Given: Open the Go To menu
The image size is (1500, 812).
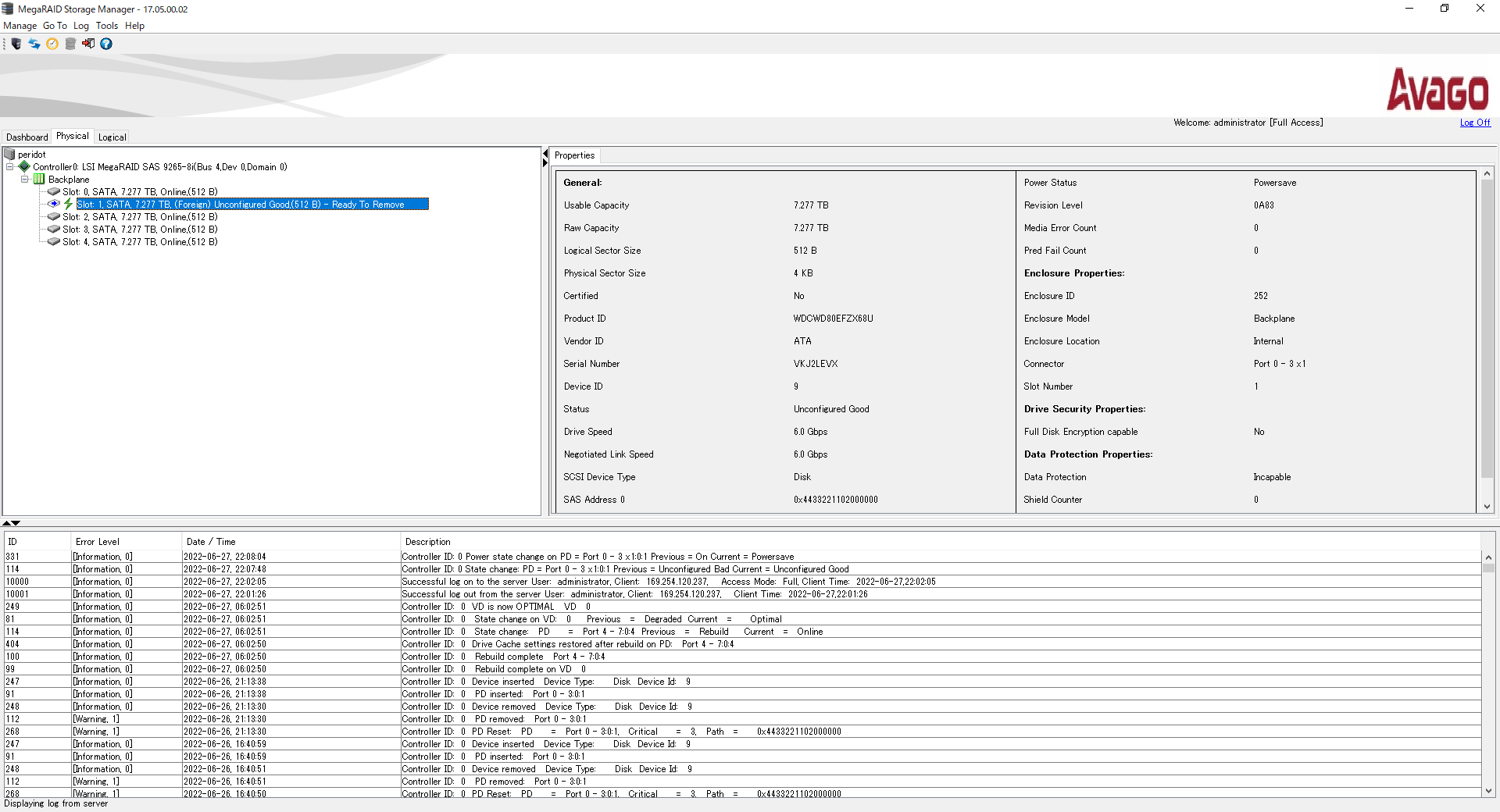Looking at the screenshot, I should click(x=55, y=26).
